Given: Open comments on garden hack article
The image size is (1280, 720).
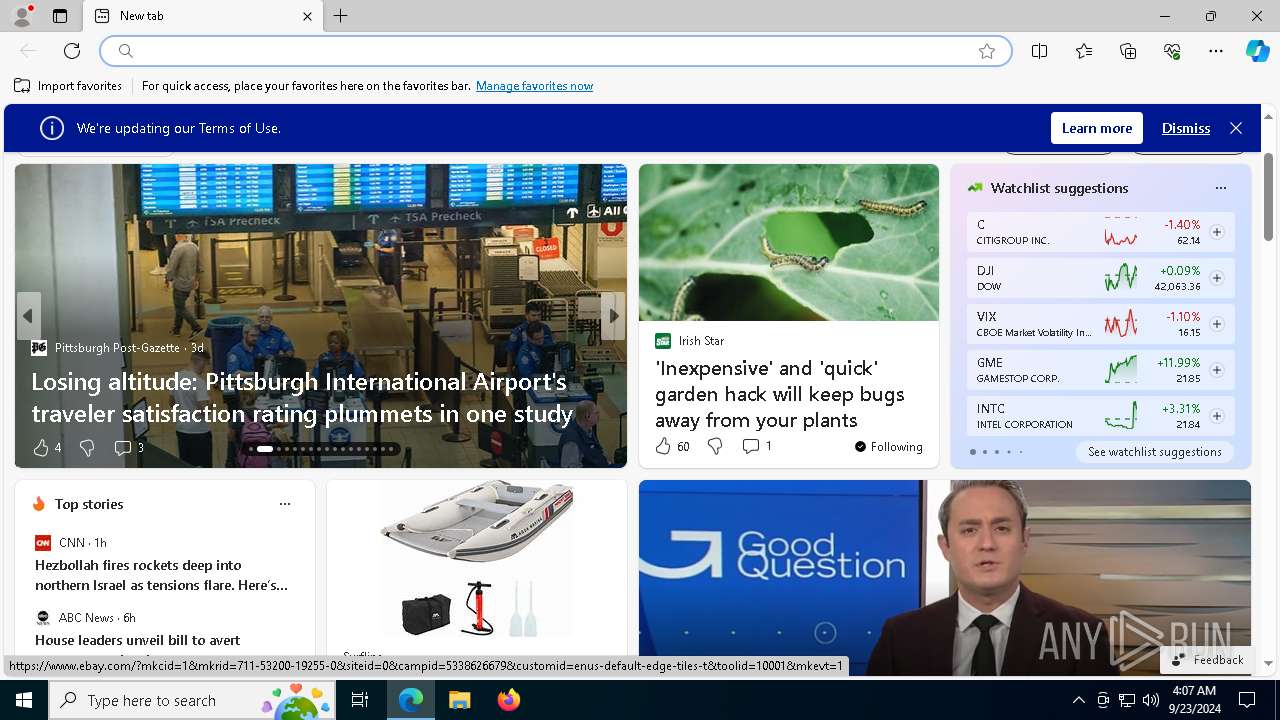Looking at the screenshot, I should tap(757, 446).
